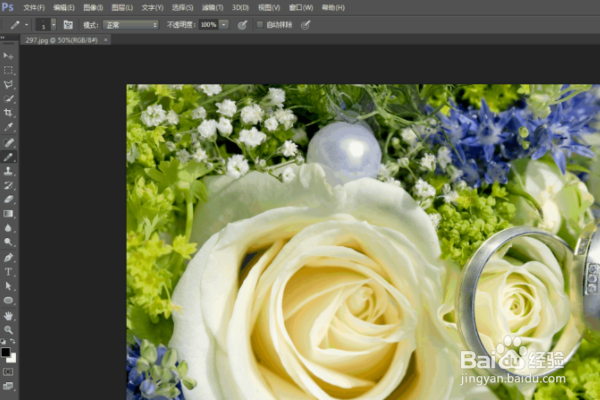600x400 pixels.
Task: Open the 滤镜(T) menu
Action: (x=212, y=8)
